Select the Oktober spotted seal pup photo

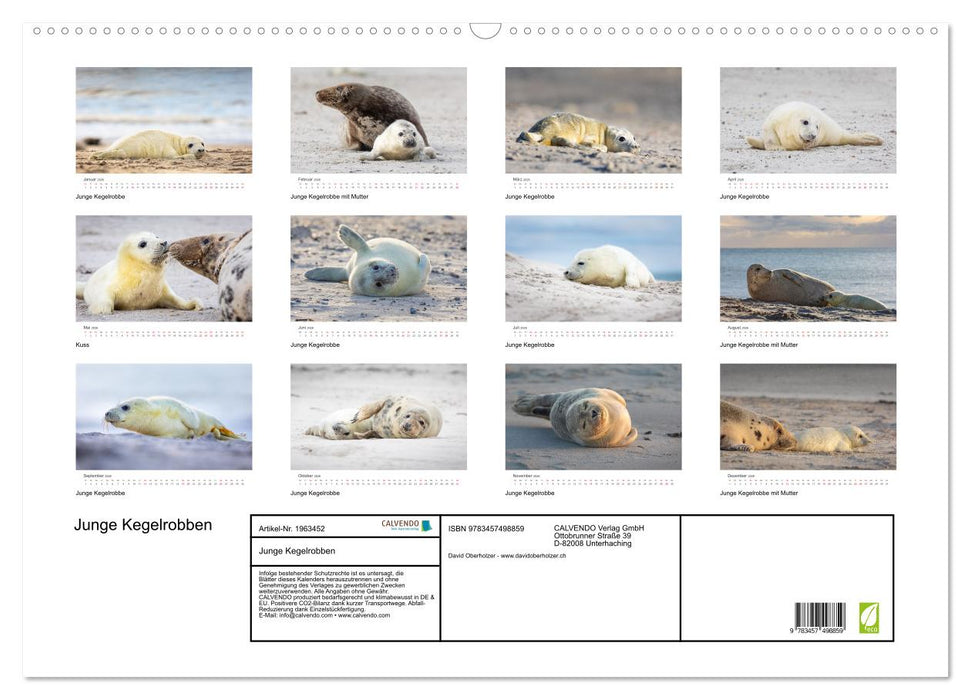click(378, 416)
